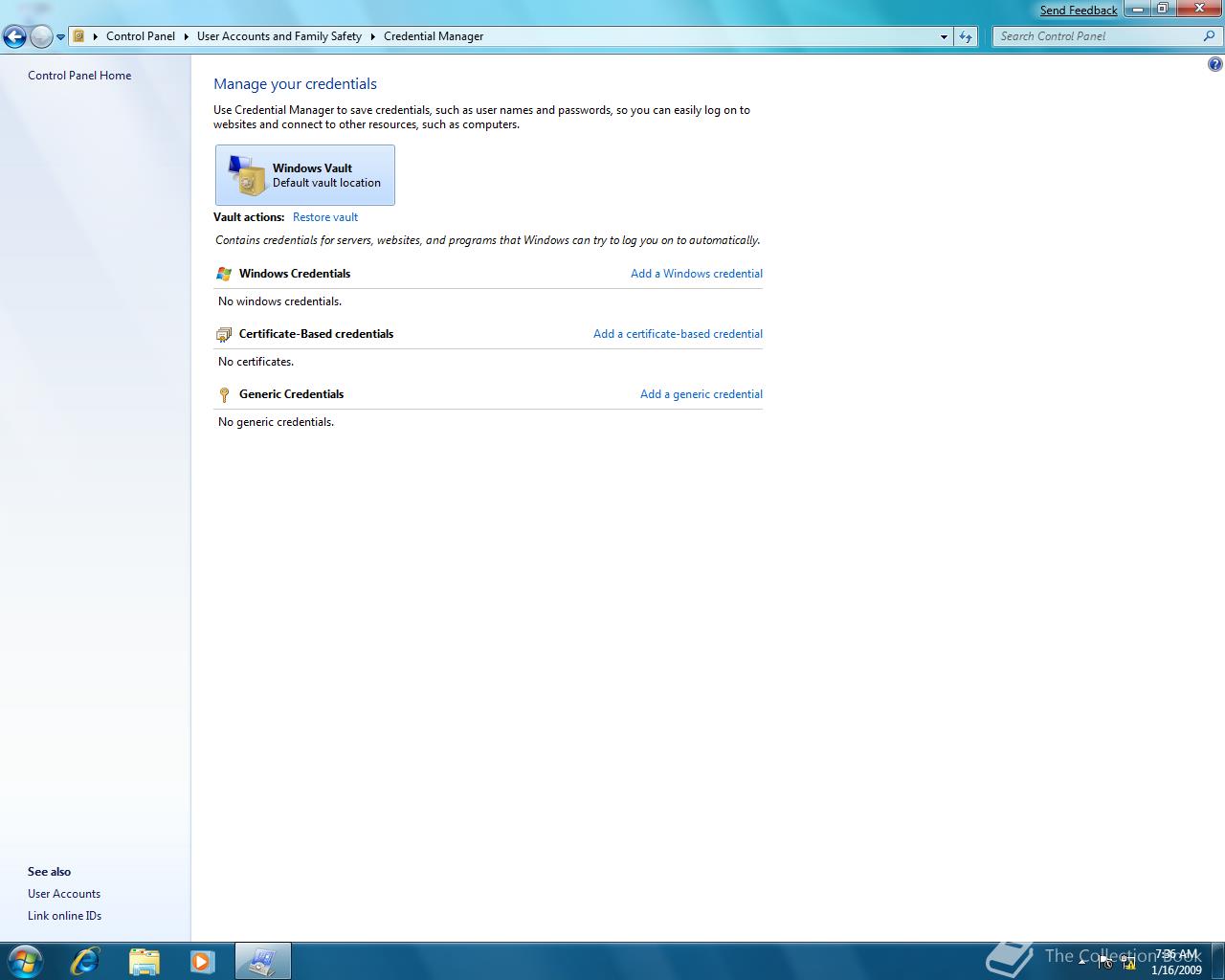This screenshot has width=1225, height=980.
Task: Click Add a Windows credential
Action: tap(697, 274)
